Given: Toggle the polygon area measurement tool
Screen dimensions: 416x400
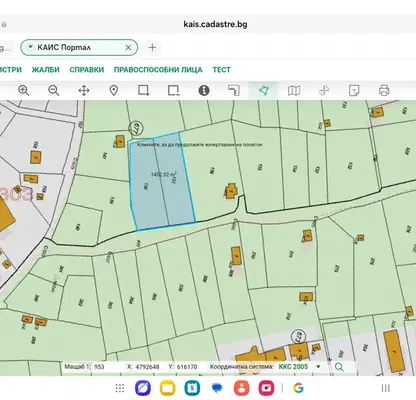Looking at the screenshot, I should [x=264, y=90].
